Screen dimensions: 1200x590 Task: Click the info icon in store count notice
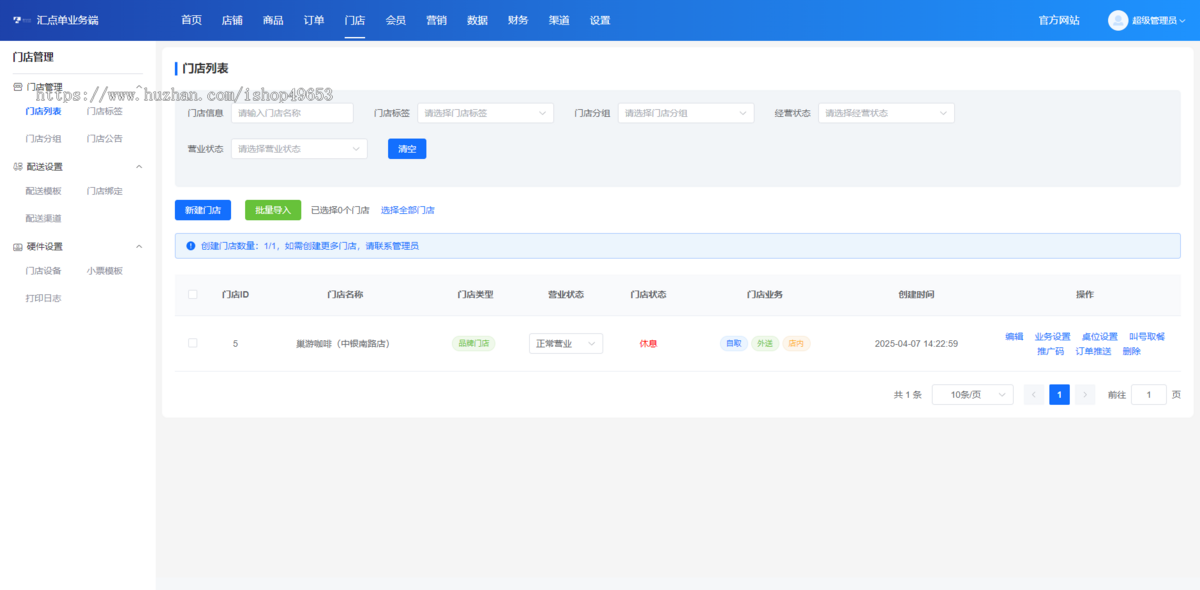(x=190, y=245)
